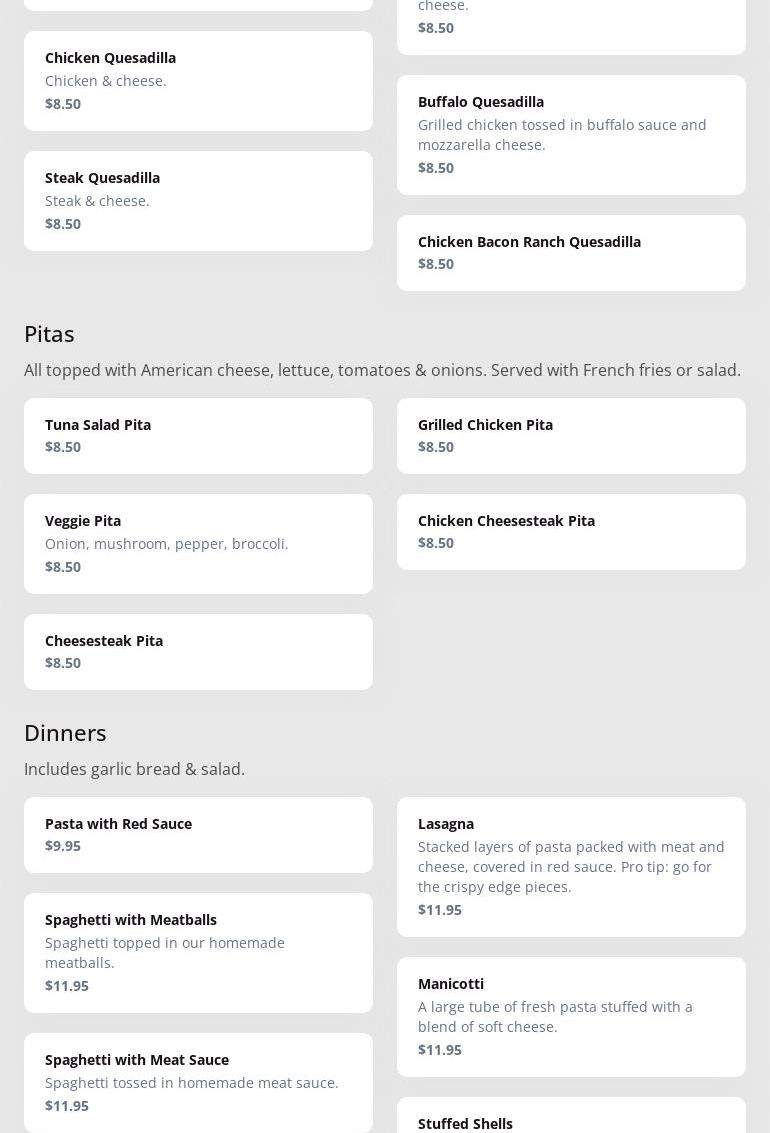
Task: Click the Manicotti $11.95 price
Action: coord(440,1049)
